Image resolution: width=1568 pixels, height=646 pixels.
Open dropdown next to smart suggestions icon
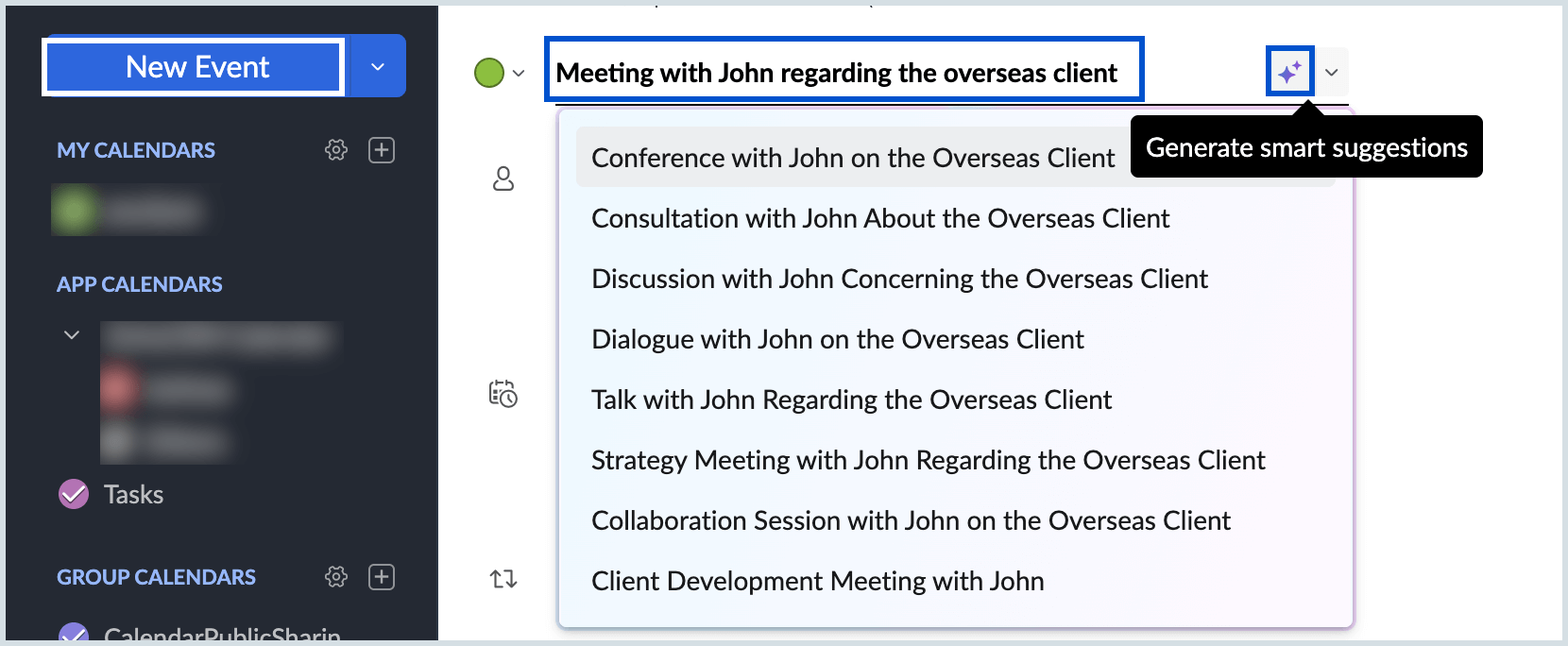point(1332,73)
